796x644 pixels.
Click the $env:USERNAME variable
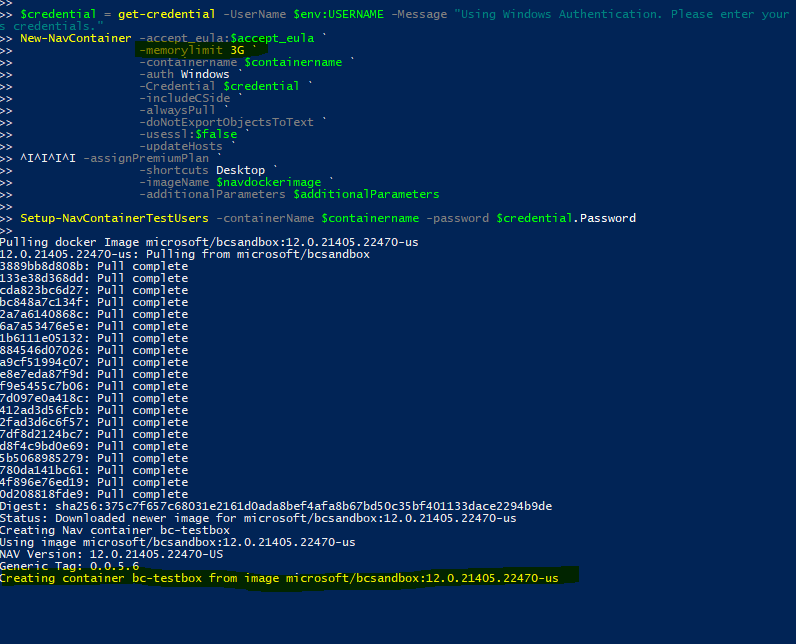339,14
